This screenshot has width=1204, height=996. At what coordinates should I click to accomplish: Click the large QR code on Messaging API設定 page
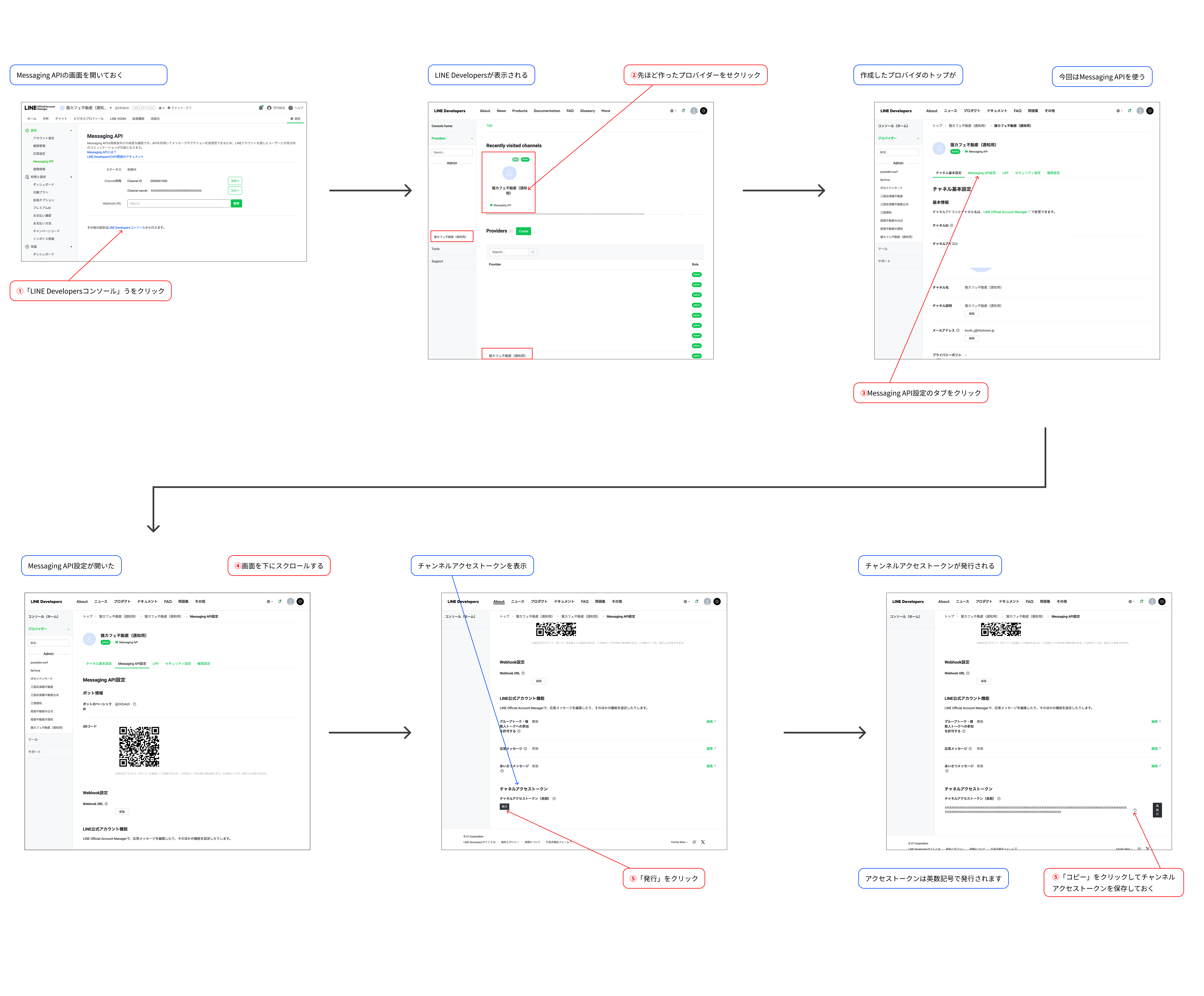click(139, 747)
